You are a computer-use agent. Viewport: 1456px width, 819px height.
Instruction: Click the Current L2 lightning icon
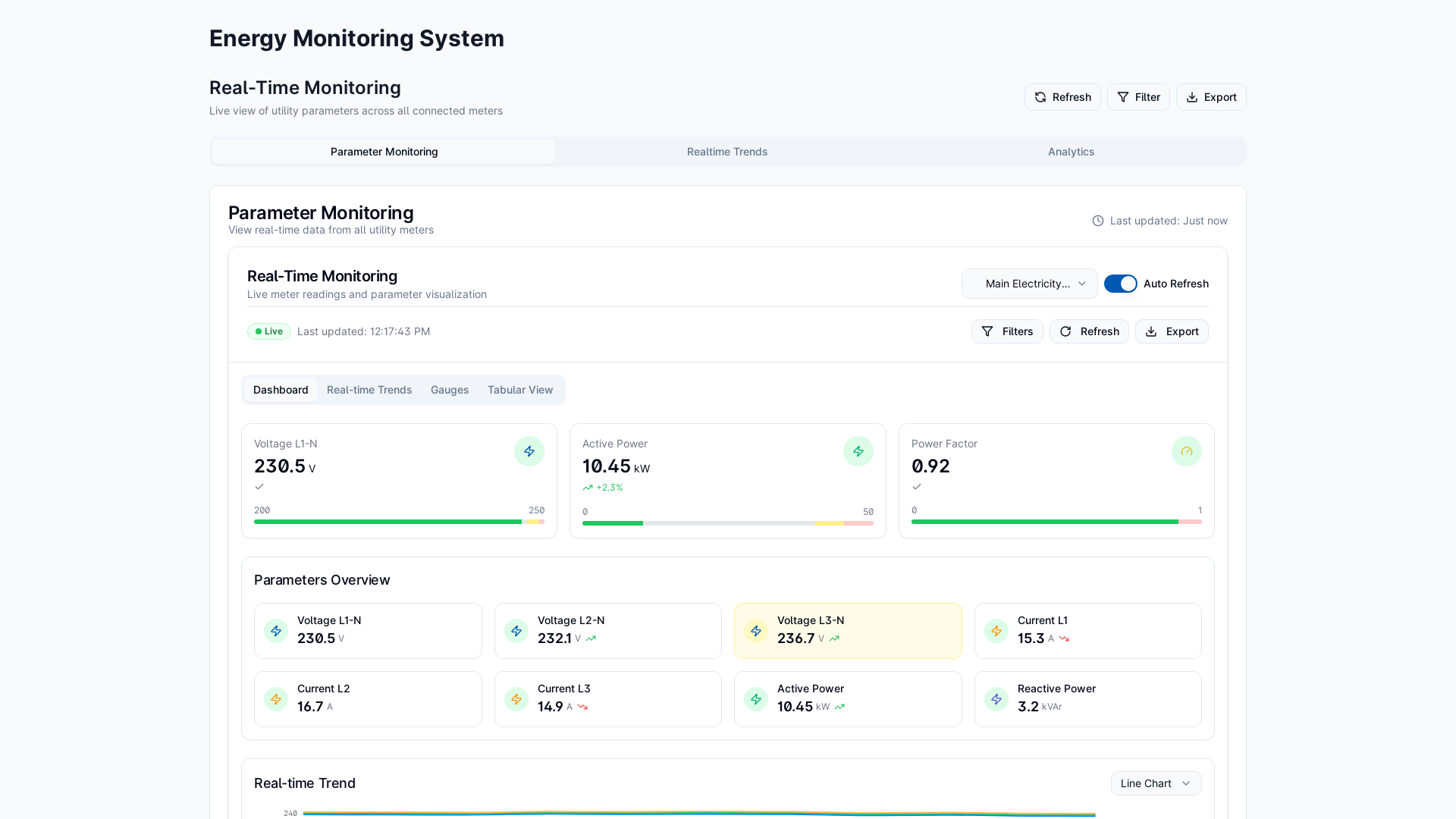coord(276,699)
